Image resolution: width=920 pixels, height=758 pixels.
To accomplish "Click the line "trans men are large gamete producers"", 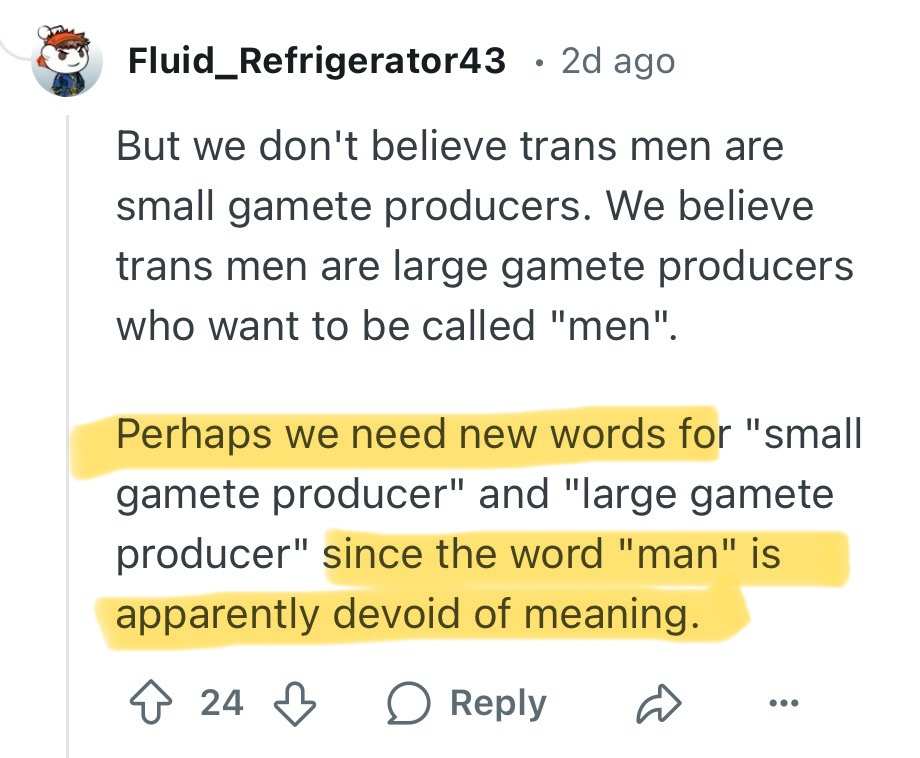I will [485, 266].
